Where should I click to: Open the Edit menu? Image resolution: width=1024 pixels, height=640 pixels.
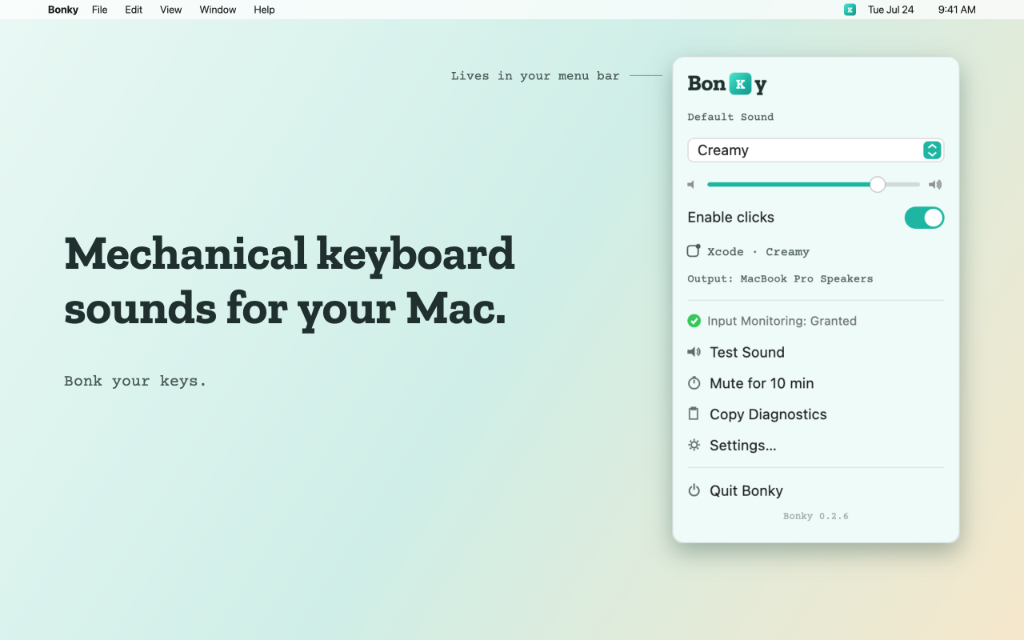point(133,10)
